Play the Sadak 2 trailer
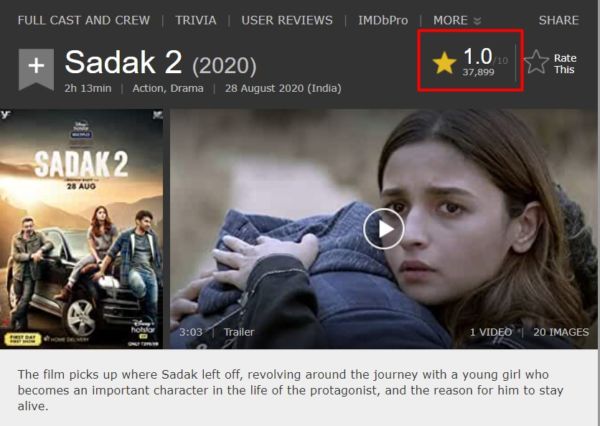Viewport: 600px width, 426px height. tap(383, 229)
